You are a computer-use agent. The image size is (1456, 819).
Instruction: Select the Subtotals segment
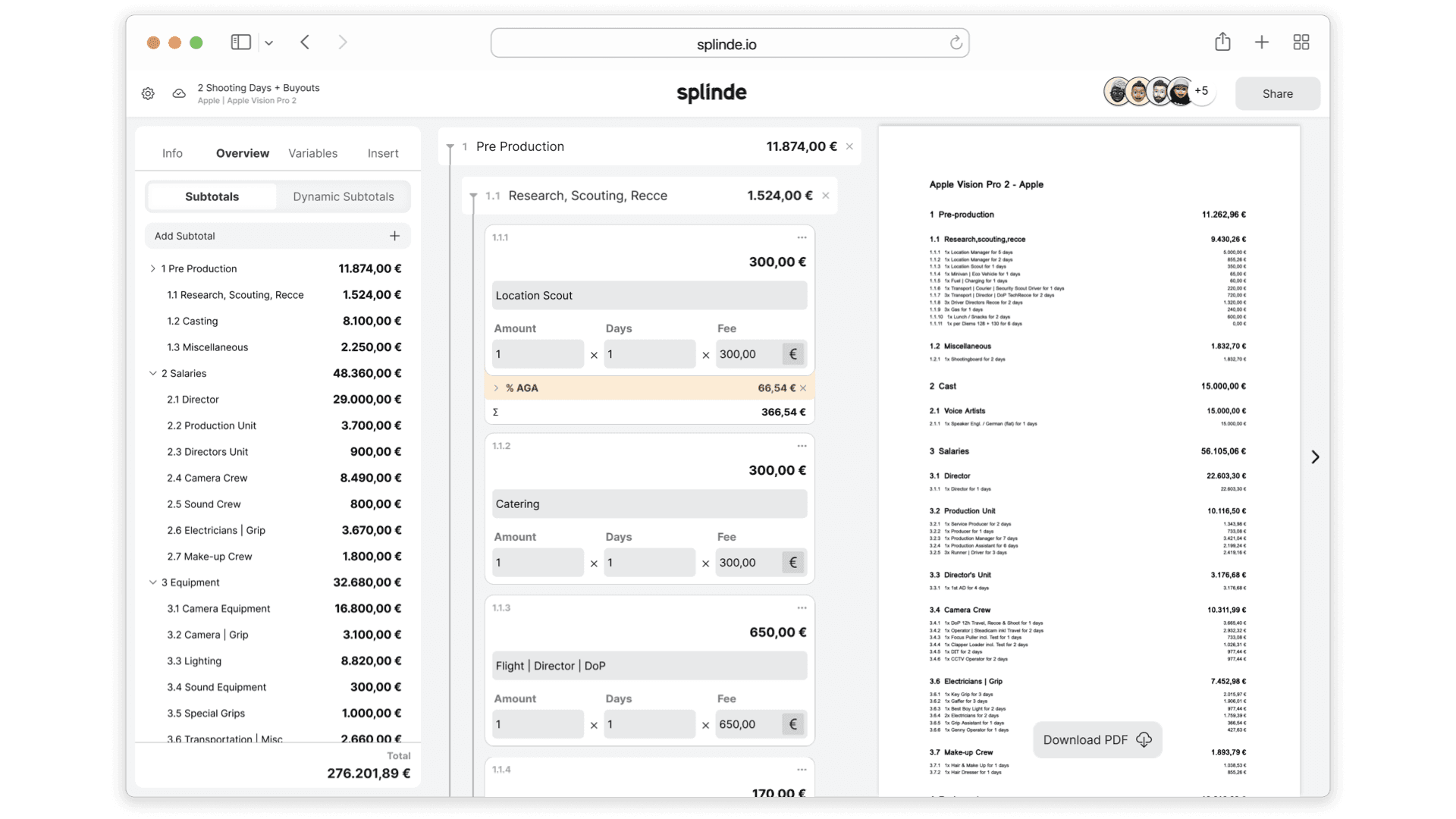(212, 196)
